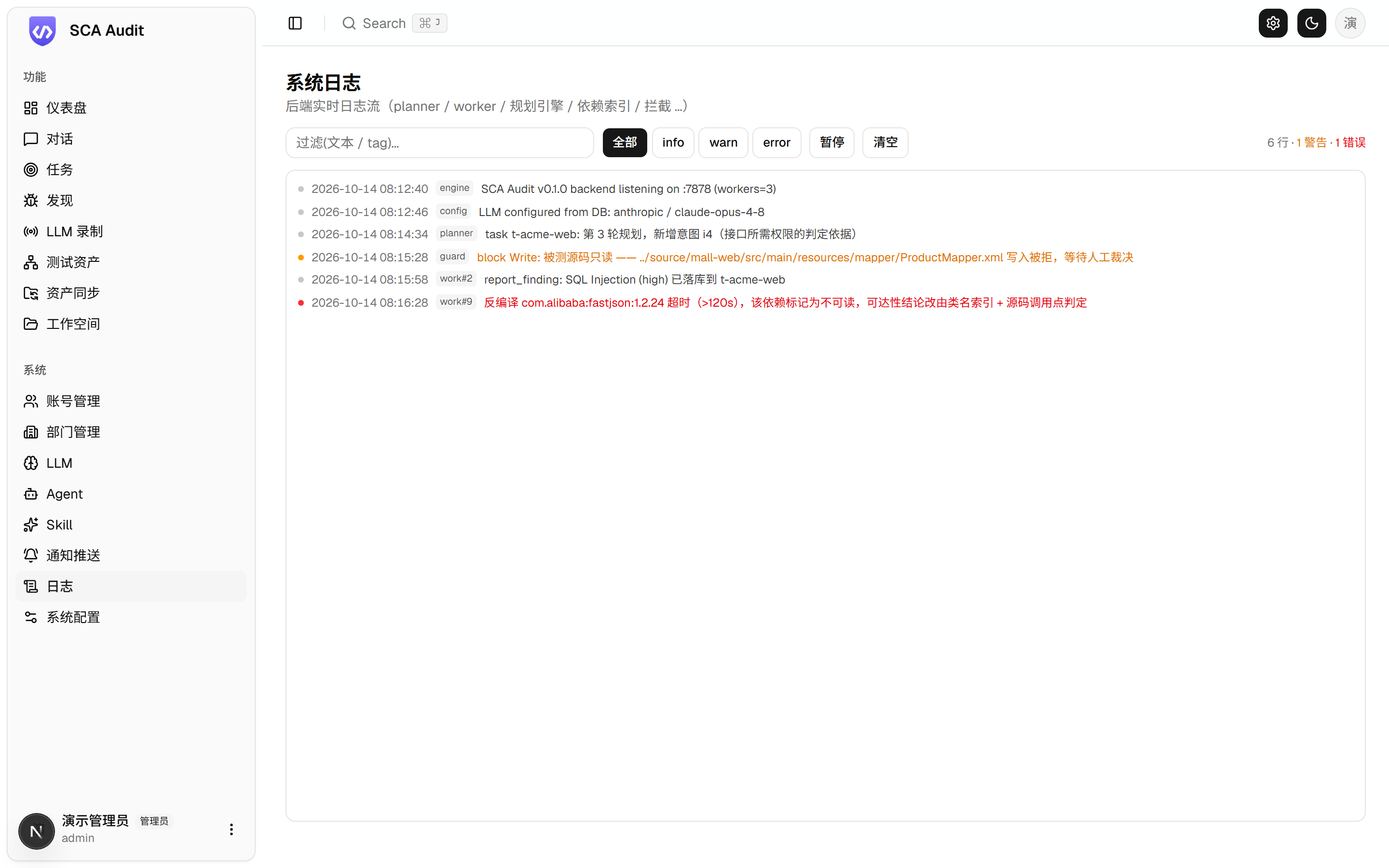This screenshot has width=1389, height=868.
Task: Open the 仪表盘 dashboard icon
Action: pyautogui.click(x=31, y=108)
